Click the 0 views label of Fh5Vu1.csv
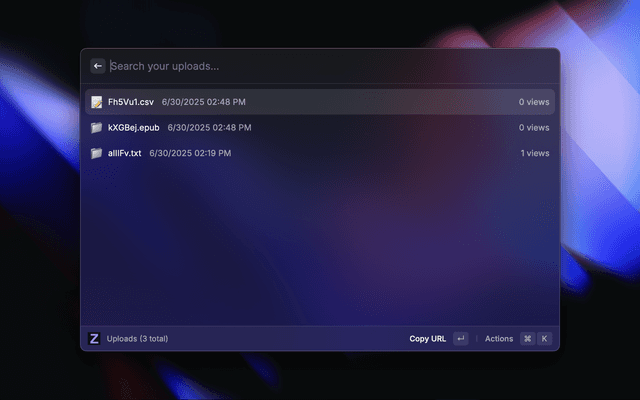Image resolution: width=640 pixels, height=400 pixels. point(534,102)
